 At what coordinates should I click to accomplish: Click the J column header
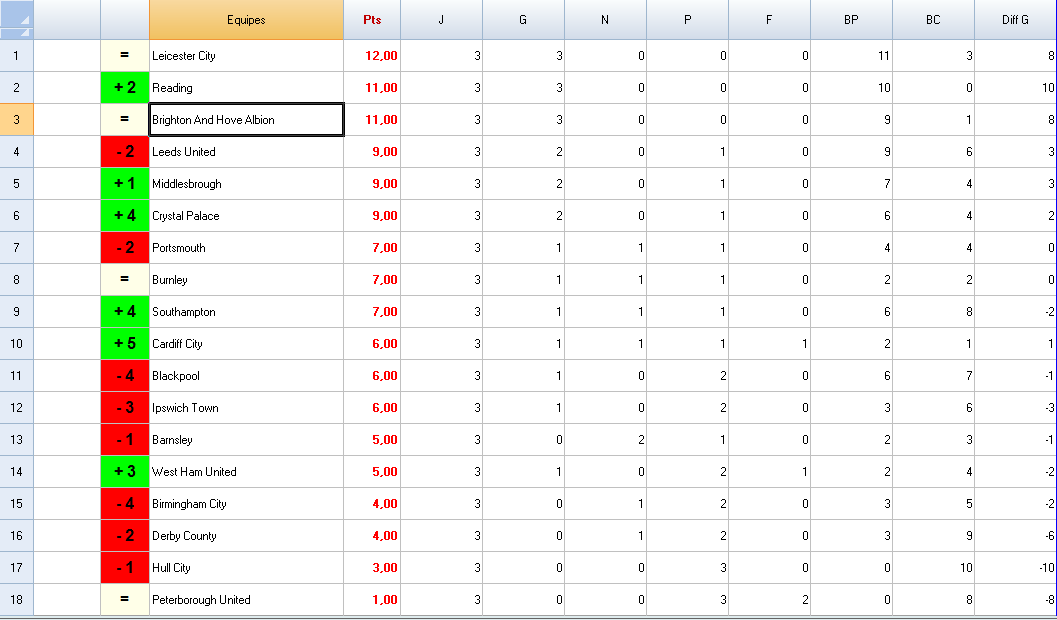coord(442,20)
